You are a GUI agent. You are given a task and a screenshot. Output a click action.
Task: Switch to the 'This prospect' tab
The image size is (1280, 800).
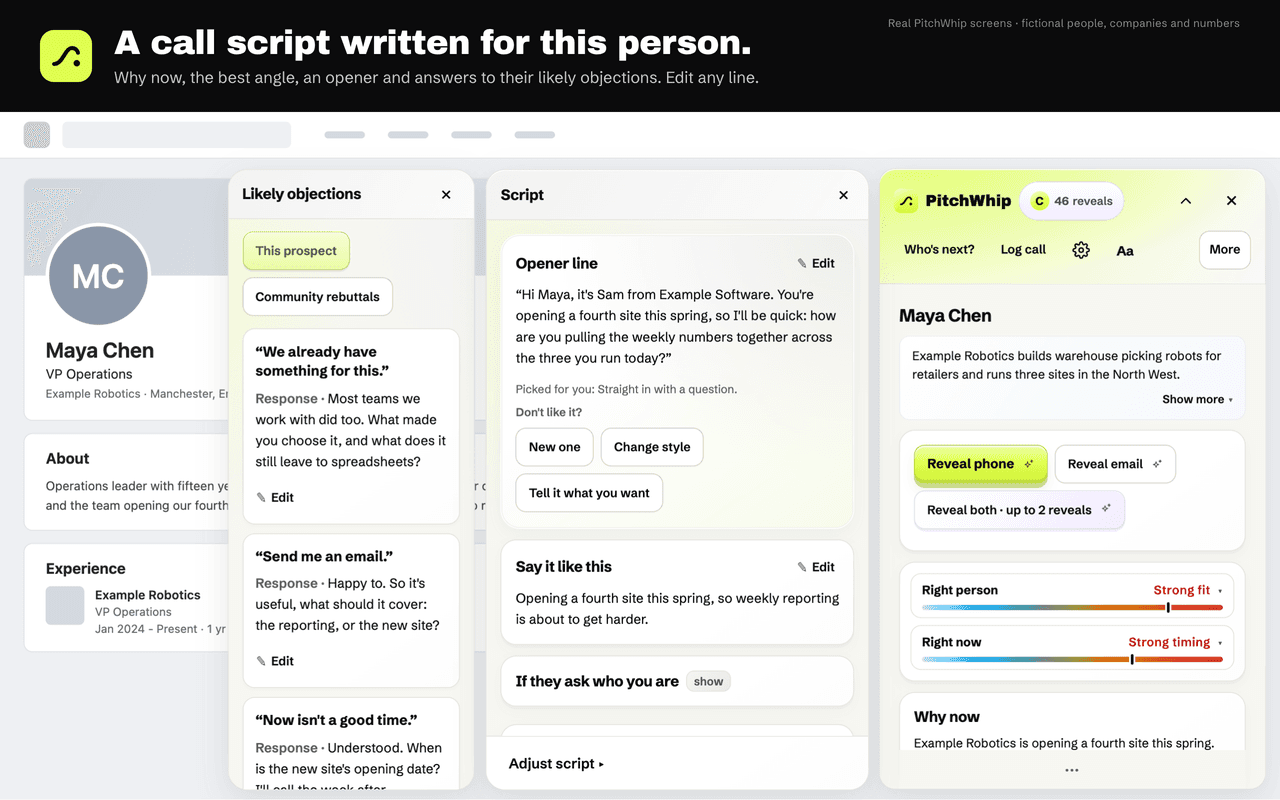(296, 251)
